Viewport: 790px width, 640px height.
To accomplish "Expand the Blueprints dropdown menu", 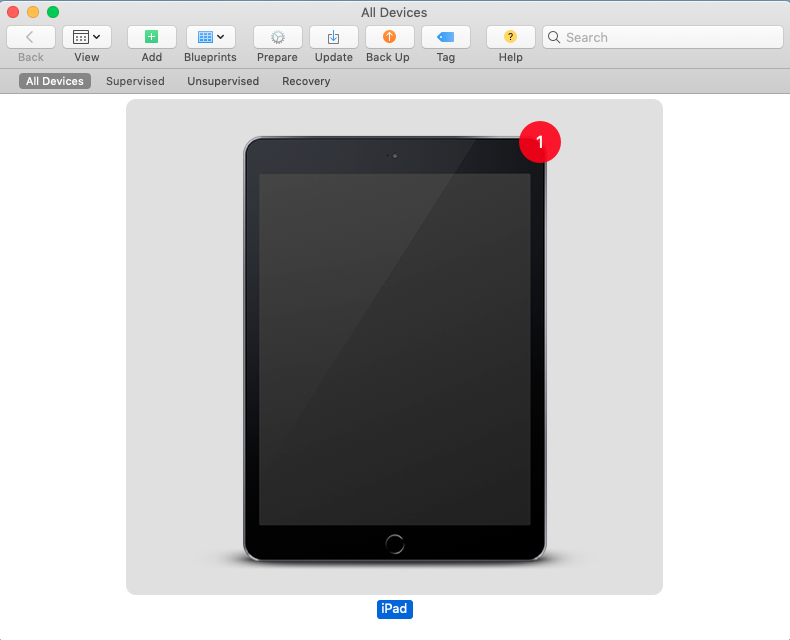I will 211,37.
